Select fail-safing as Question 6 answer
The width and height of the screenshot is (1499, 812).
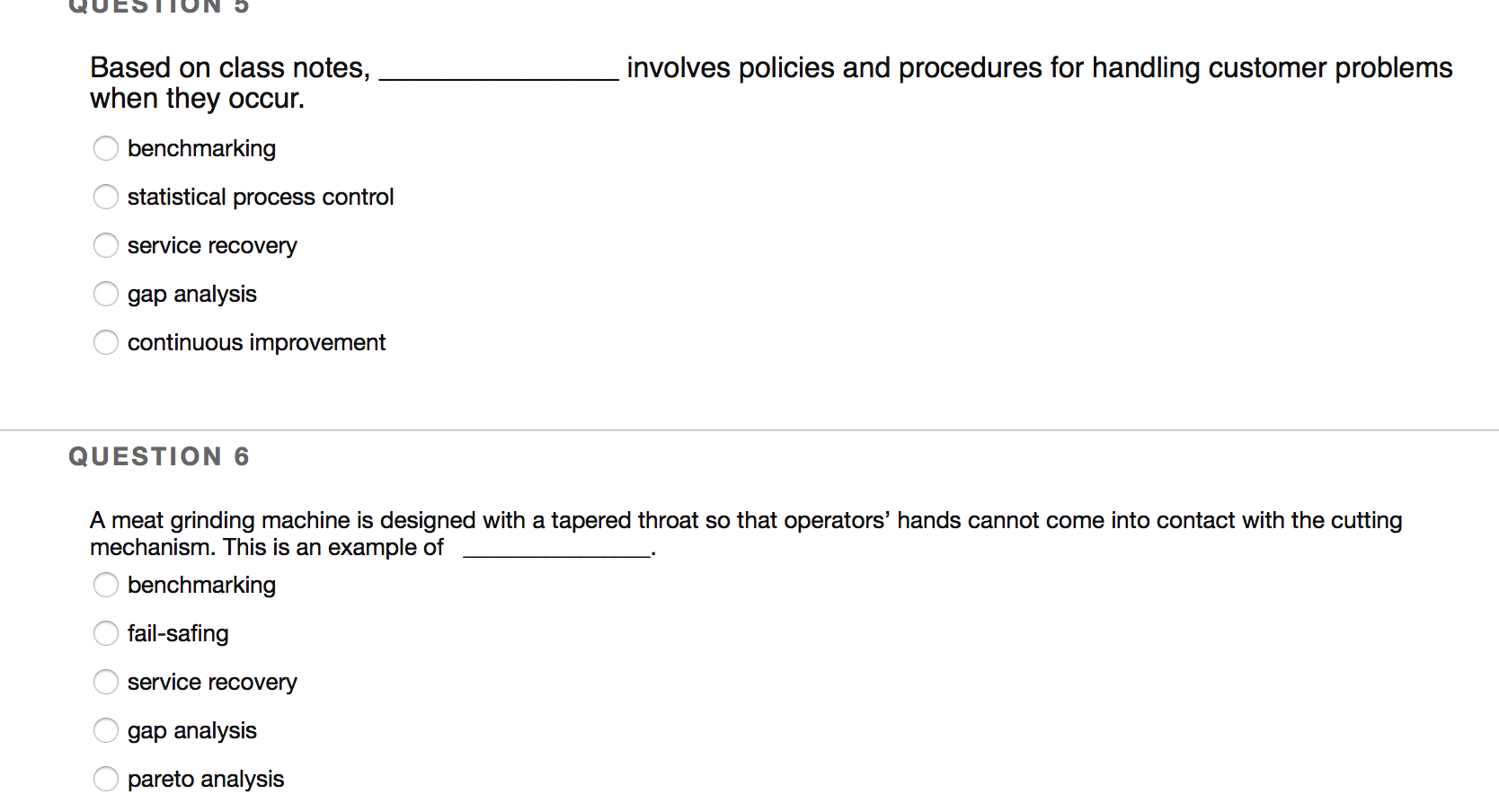pos(106,633)
